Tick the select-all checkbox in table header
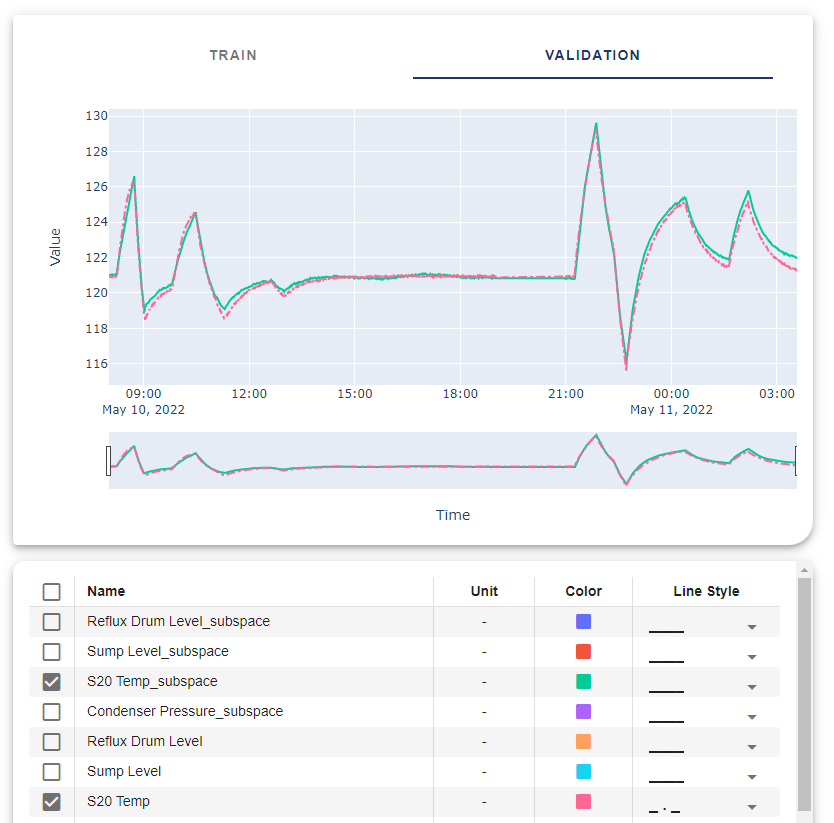The height and width of the screenshot is (823, 834). point(51,592)
